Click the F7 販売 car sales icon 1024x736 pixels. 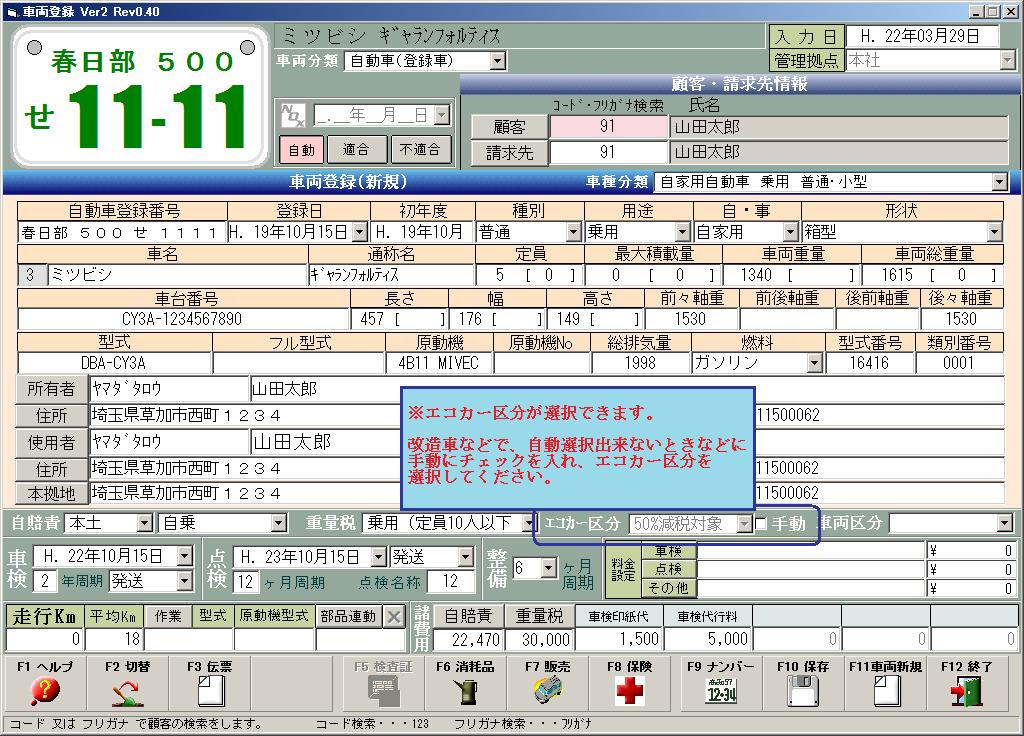click(x=547, y=690)
